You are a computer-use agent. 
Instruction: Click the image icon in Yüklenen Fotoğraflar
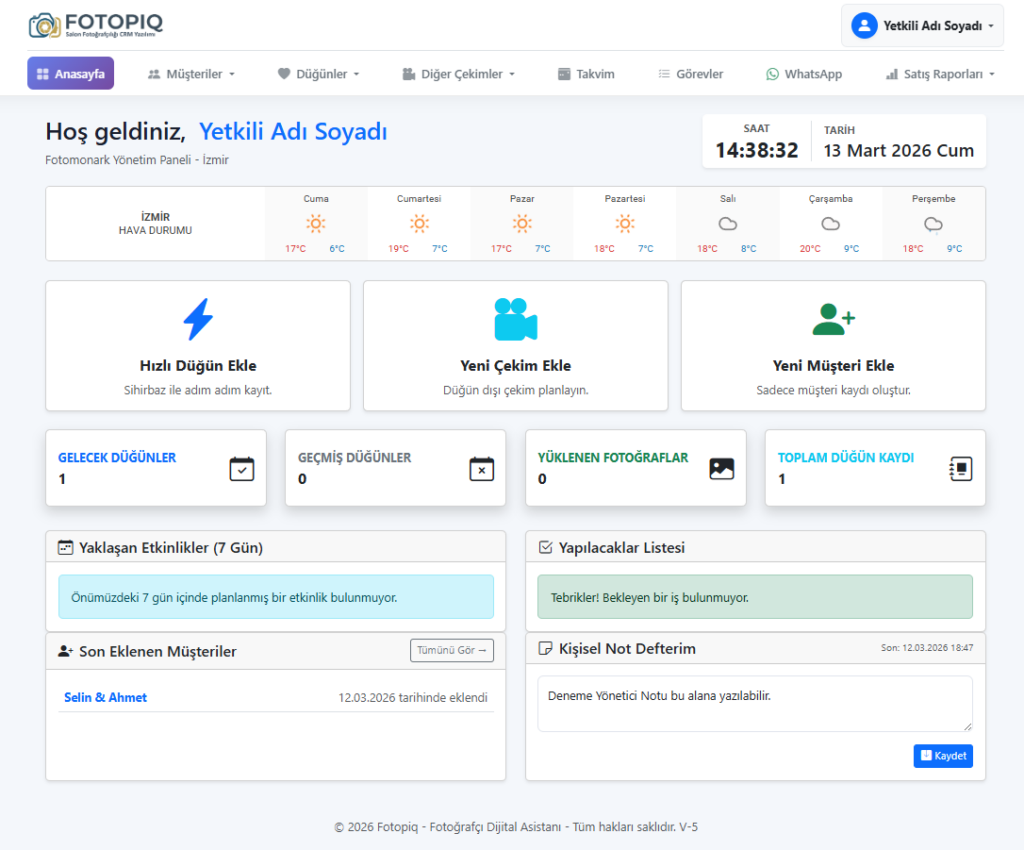pos(722,468)
